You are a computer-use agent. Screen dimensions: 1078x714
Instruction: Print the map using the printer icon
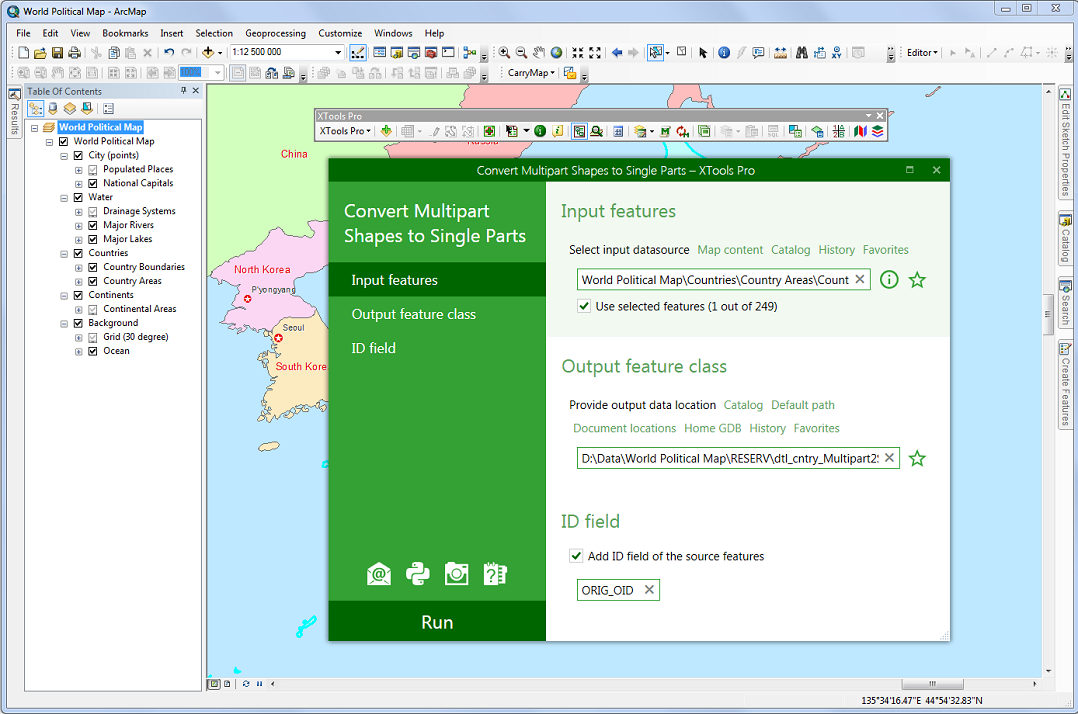[x=74, y=53]
